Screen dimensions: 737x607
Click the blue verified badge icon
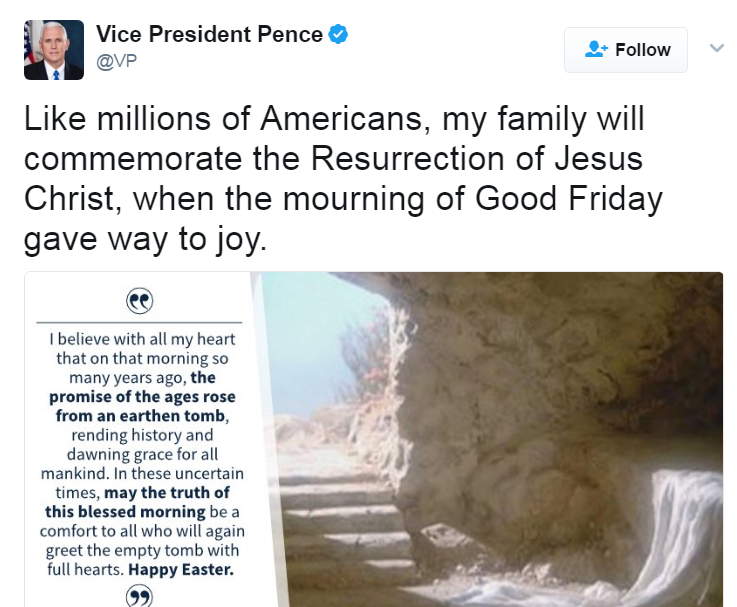[x=339, y=34]
